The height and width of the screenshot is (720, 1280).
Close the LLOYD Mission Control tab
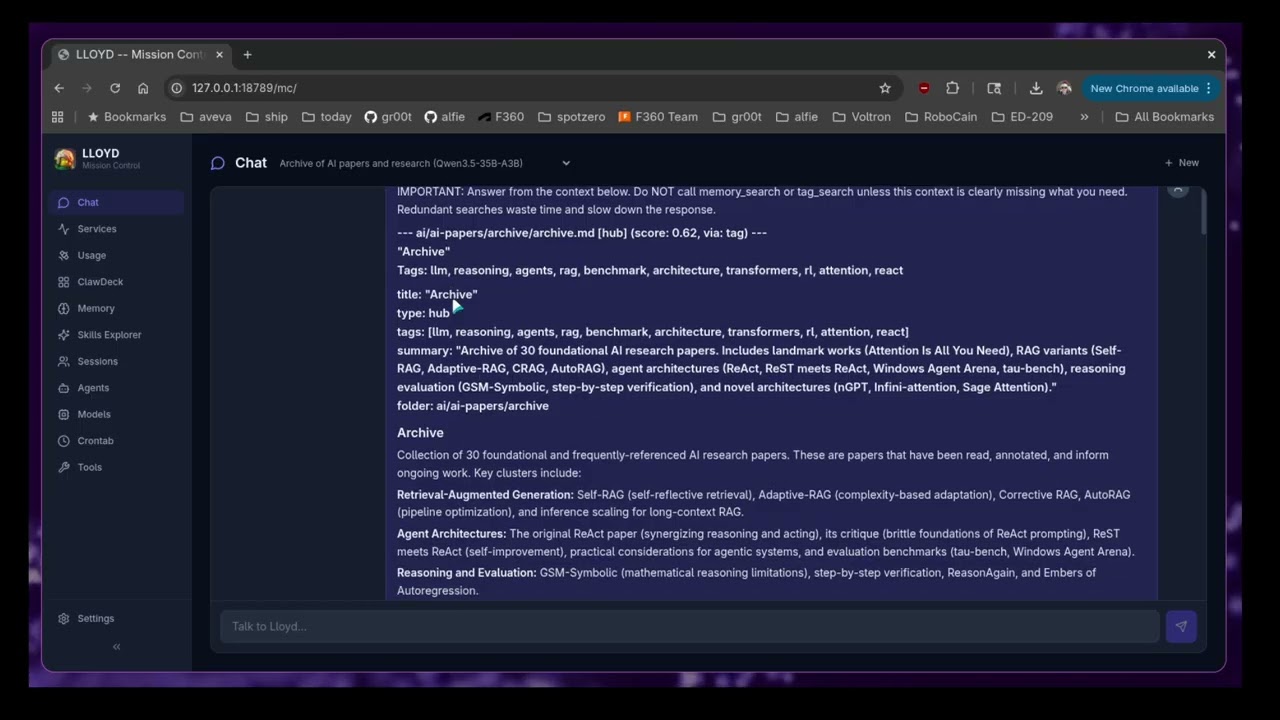[x=219, y=54]
